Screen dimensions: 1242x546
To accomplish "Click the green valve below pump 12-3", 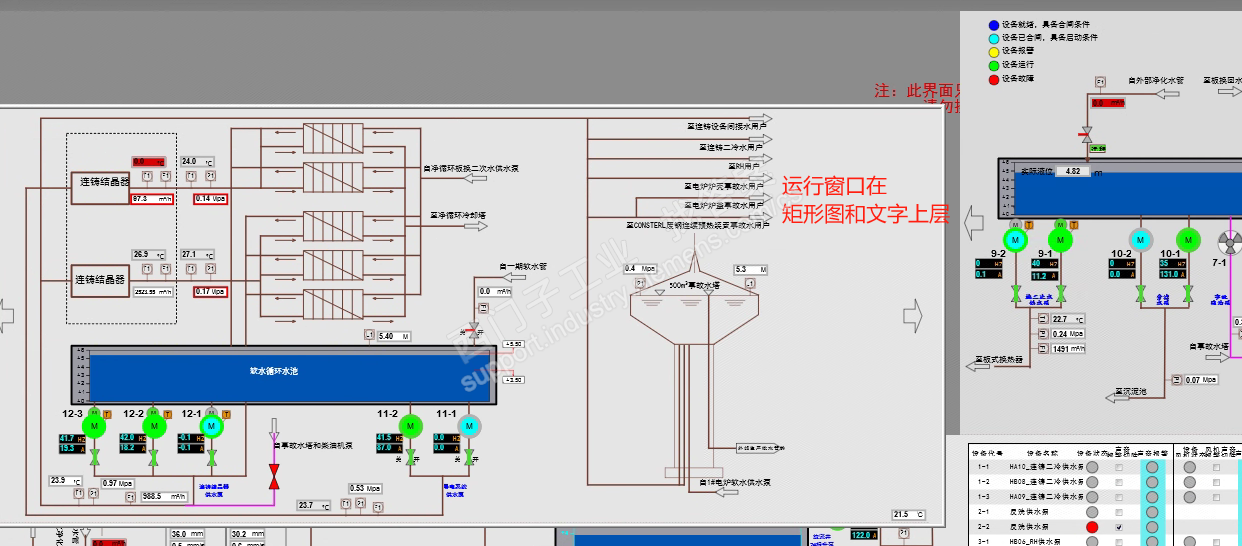I will [94, 459].
